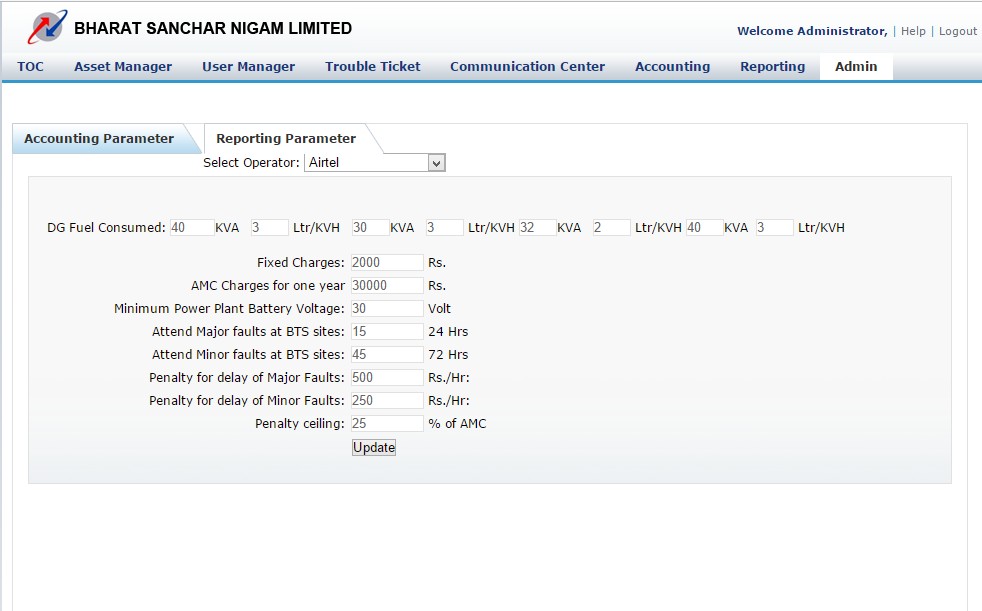The image size is (982, 611).
Task: Click the AMC Charges for one year field
Action: [x=386, y=285]
